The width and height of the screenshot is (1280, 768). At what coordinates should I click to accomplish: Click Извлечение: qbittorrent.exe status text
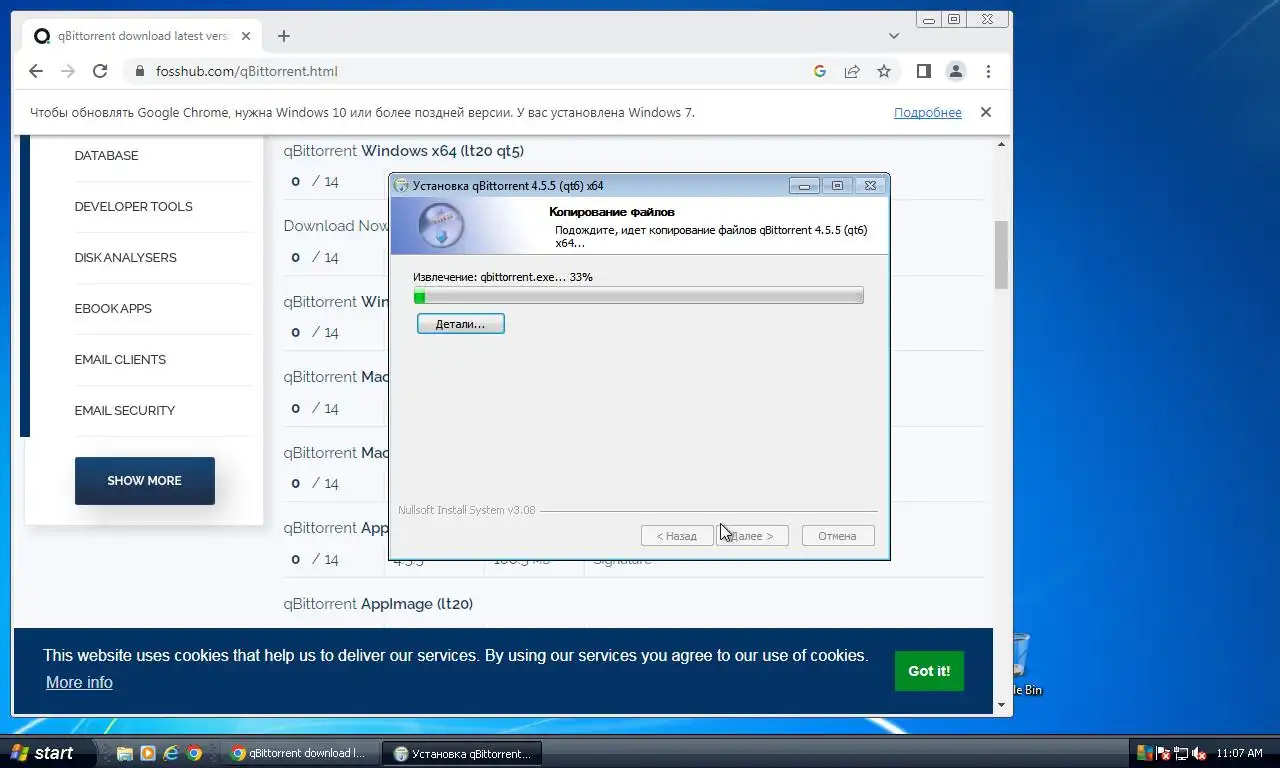pyautogui.click(x=503, y=277)
